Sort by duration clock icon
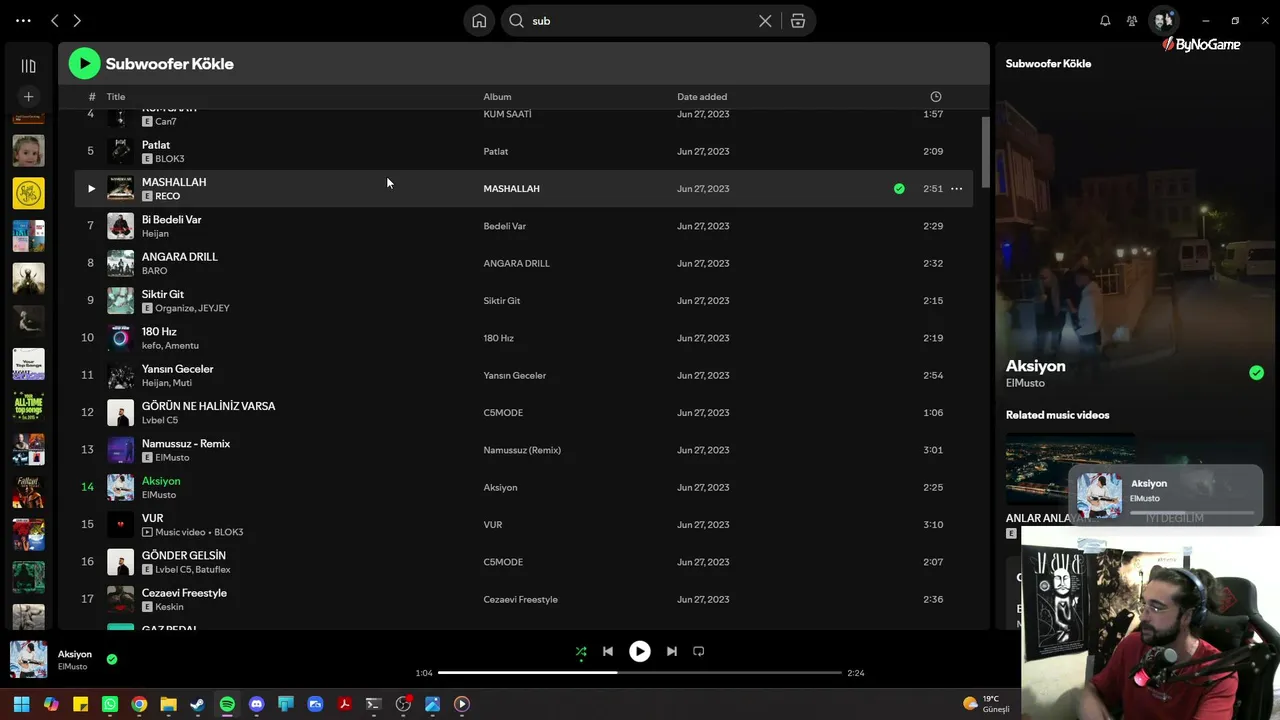1280x720 pixels. pyautogui.click(x=936, y=97)
